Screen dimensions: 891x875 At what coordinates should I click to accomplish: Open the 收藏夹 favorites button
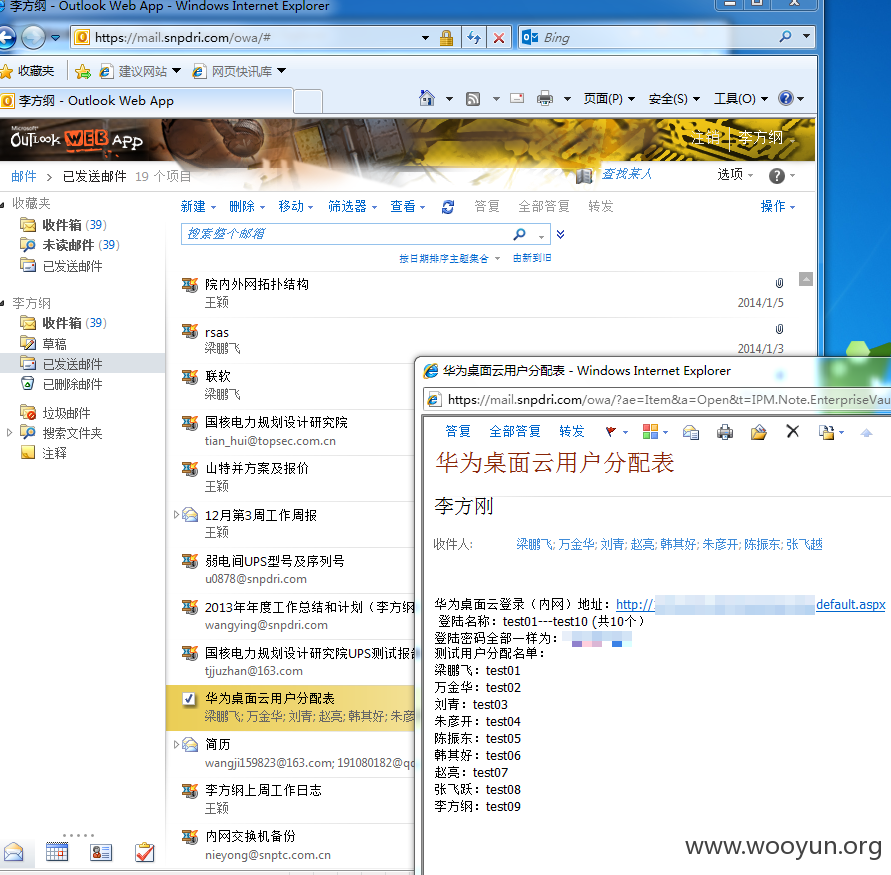coord(28,71)
